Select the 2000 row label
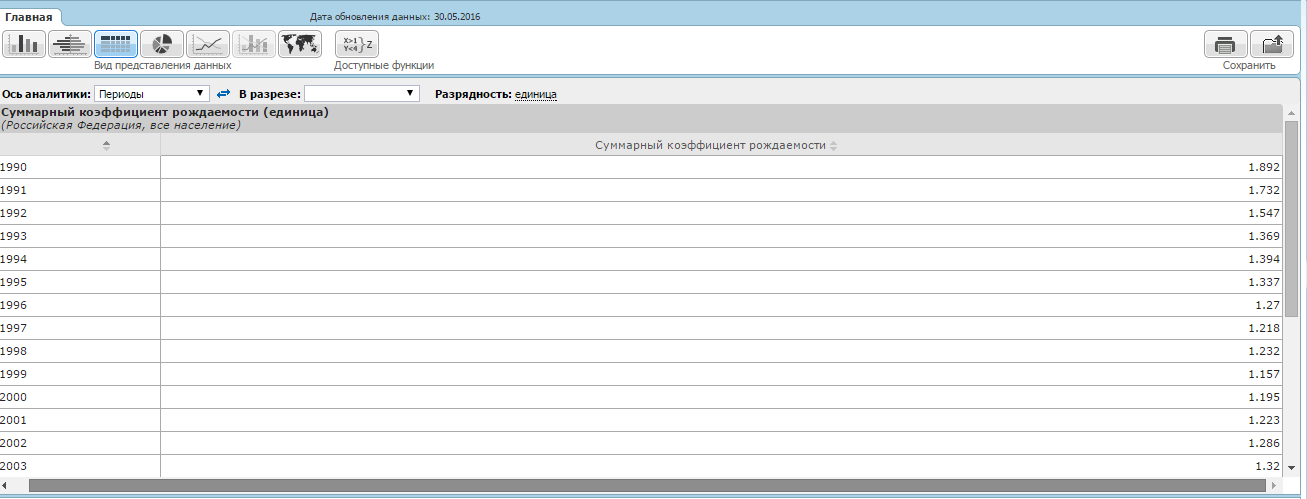Image resolution: width=1307 pixels, height=499 pixels. pyautogui.click(x=13, y=397)
